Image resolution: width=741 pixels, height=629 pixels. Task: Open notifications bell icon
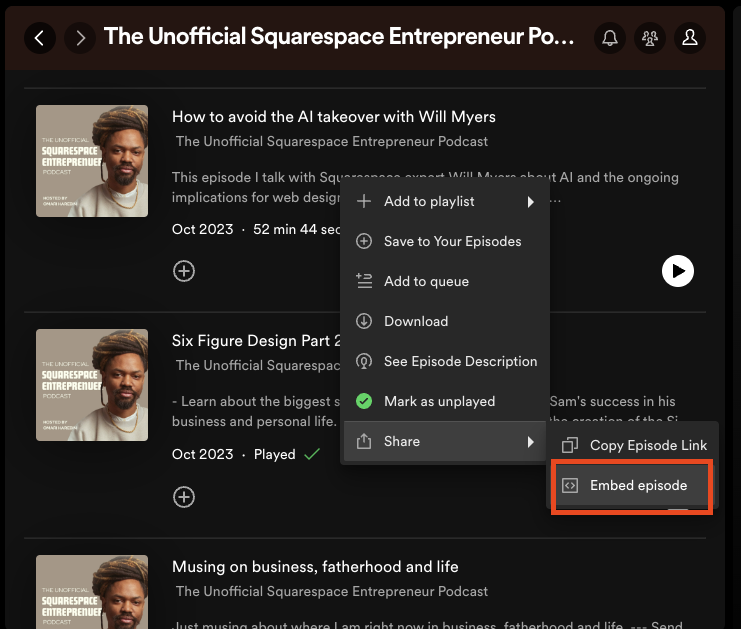point(610,38)
